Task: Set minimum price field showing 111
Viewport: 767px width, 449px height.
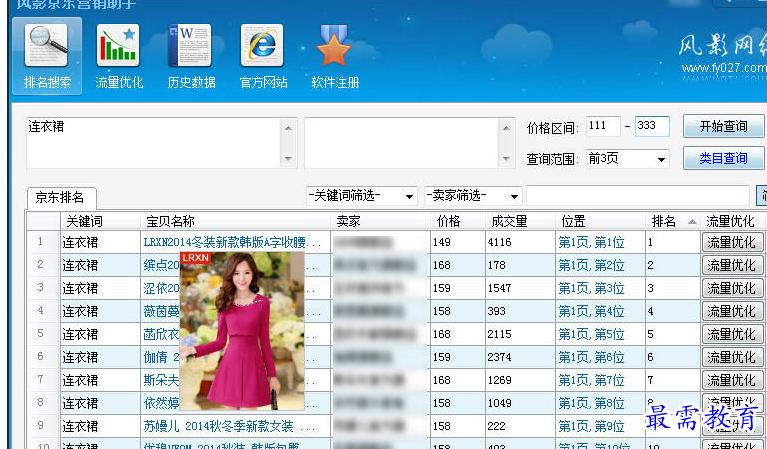Action: [x=603, y=126]
